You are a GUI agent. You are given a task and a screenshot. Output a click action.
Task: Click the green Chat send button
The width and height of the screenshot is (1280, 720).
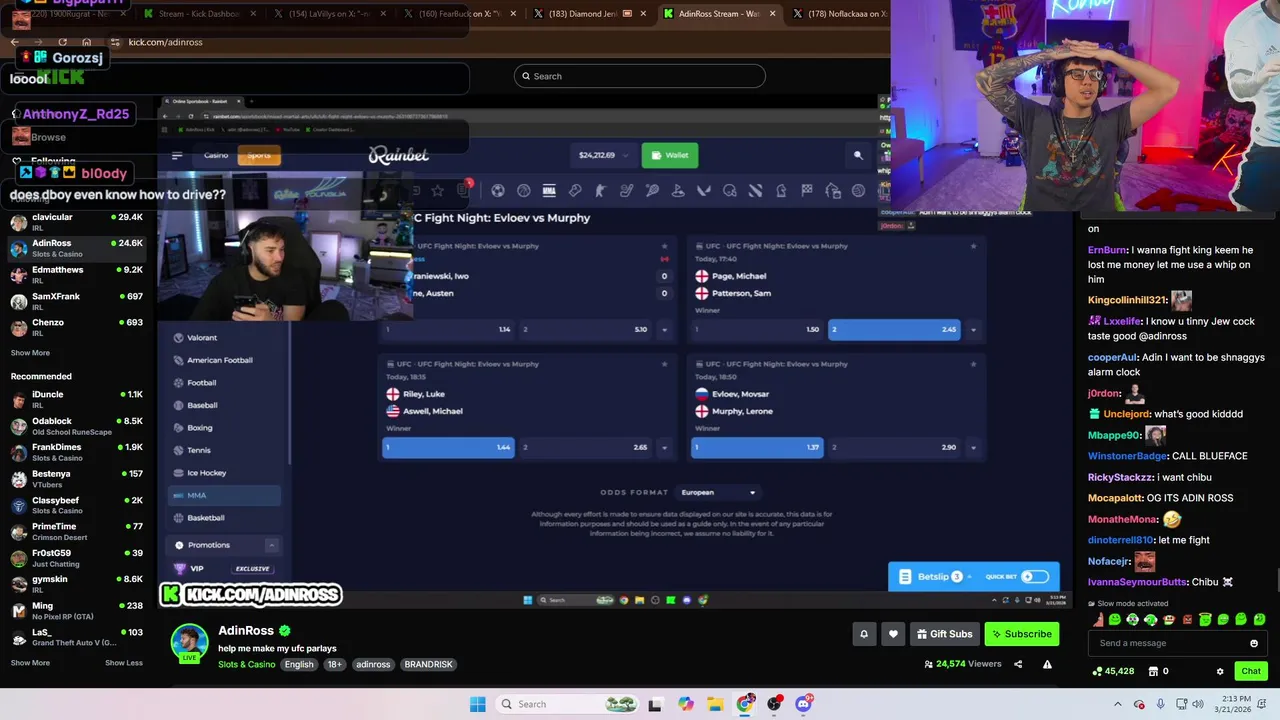tap(1251, 671)
